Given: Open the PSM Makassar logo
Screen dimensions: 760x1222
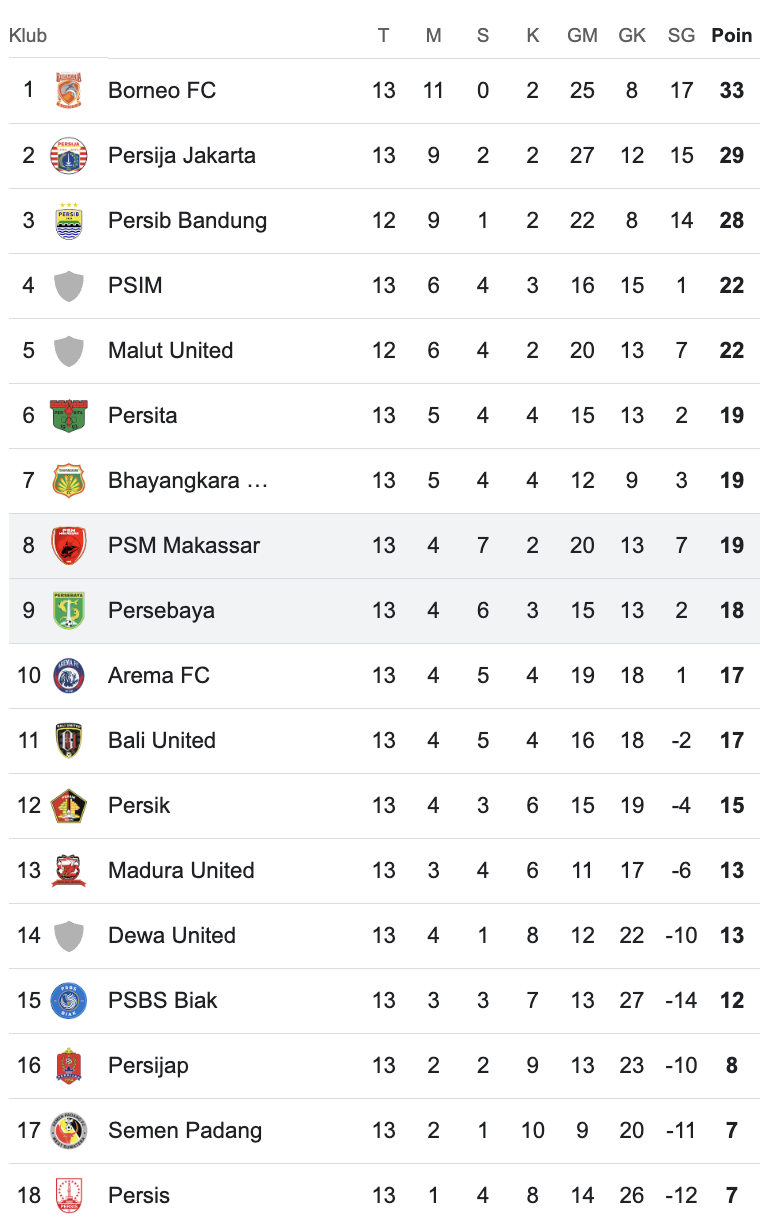Looking at the screenshot, I should point(69,545).
